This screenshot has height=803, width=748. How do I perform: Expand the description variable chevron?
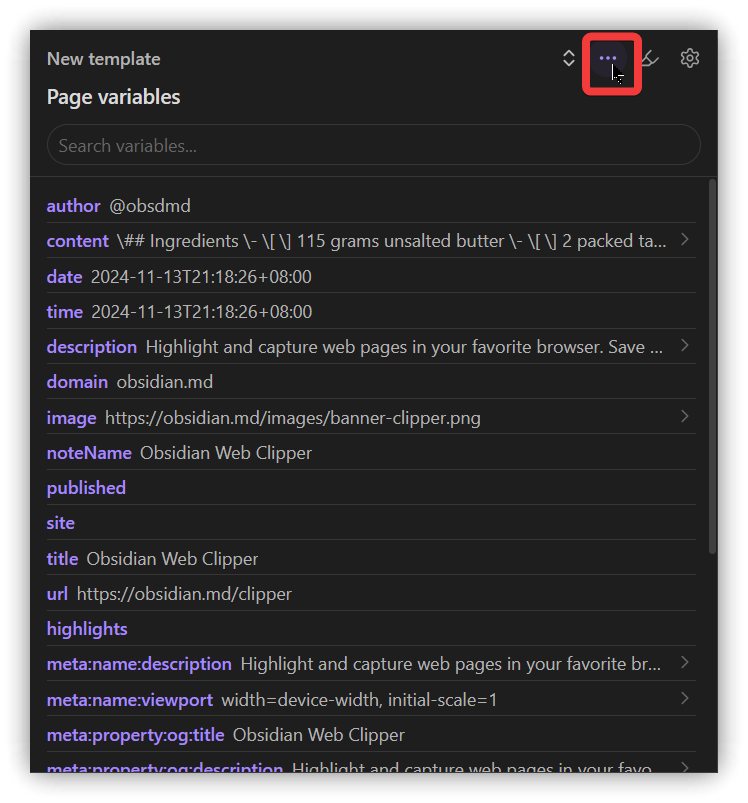pos(685,346)
